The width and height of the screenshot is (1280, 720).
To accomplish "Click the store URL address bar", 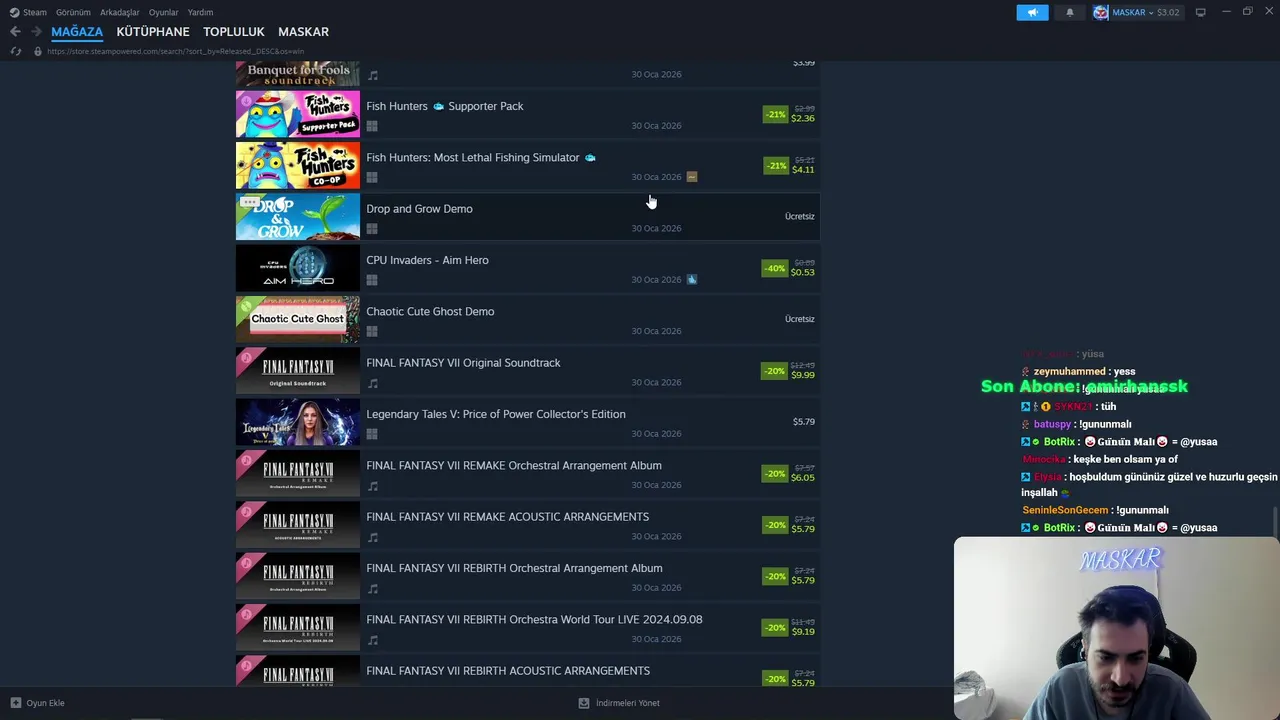I will point(175,51).
